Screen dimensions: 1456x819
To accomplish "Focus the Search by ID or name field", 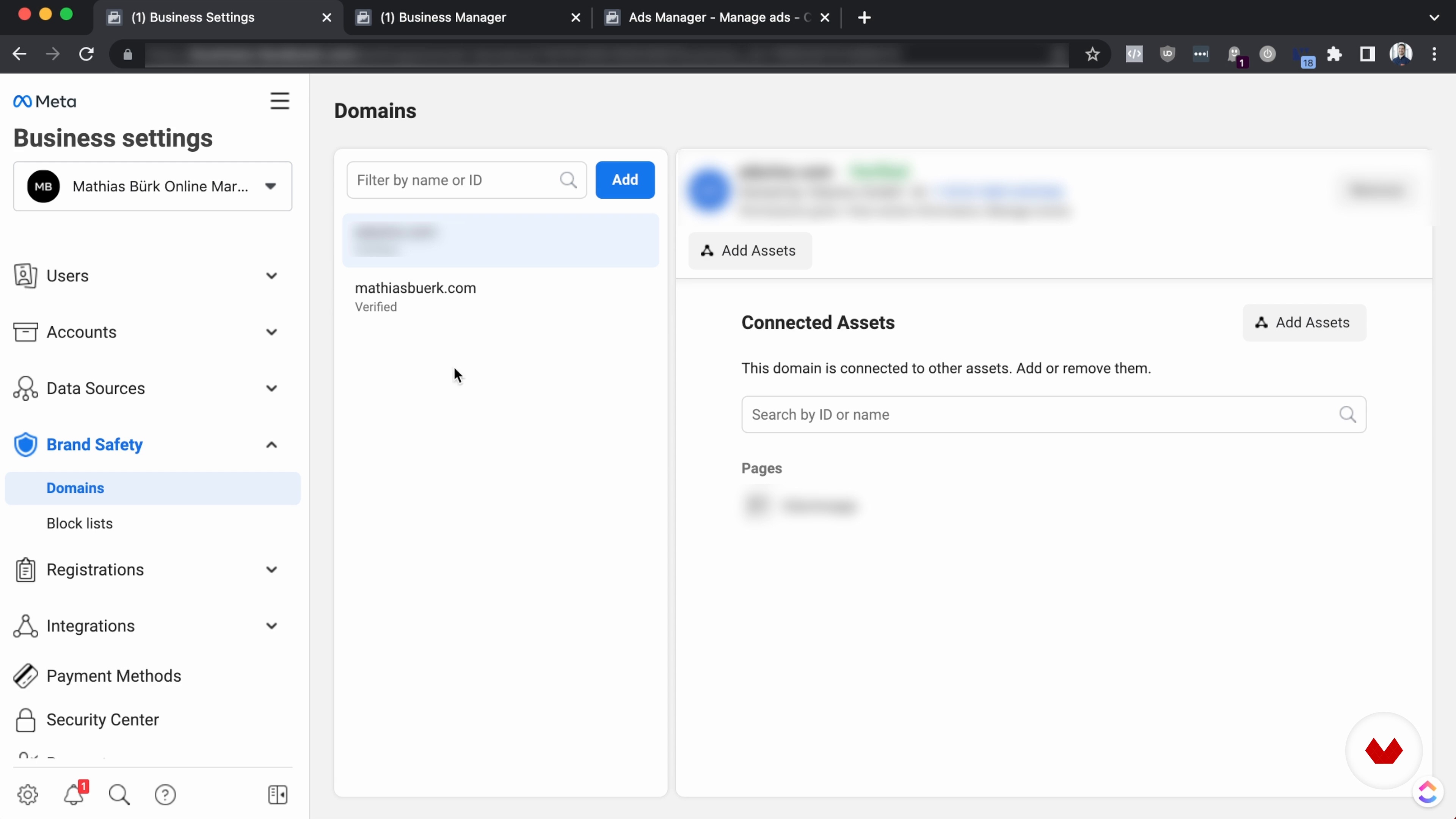I will coord(1054,414).
